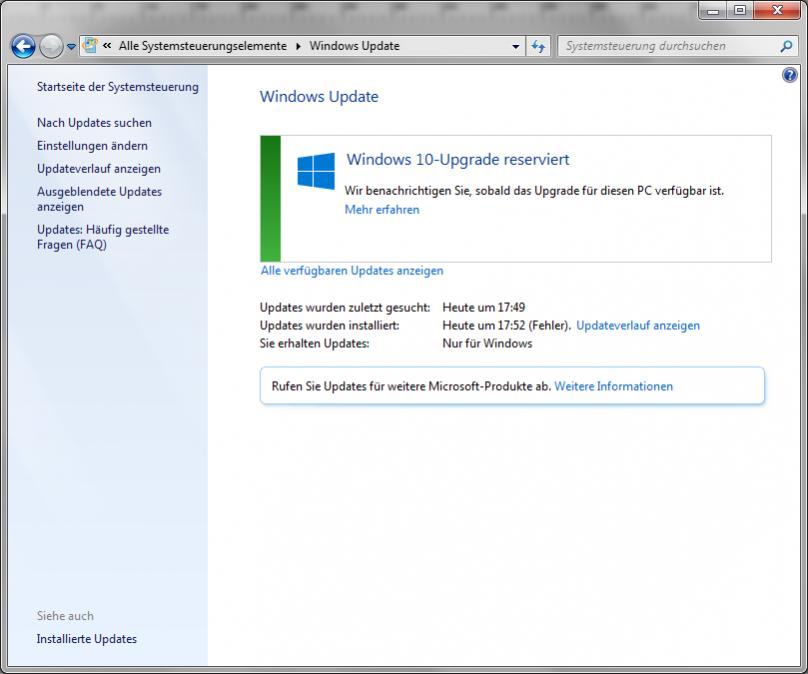Click the 'Windows Update' page title
Screen dimensions: 808x674
(319, 97)
